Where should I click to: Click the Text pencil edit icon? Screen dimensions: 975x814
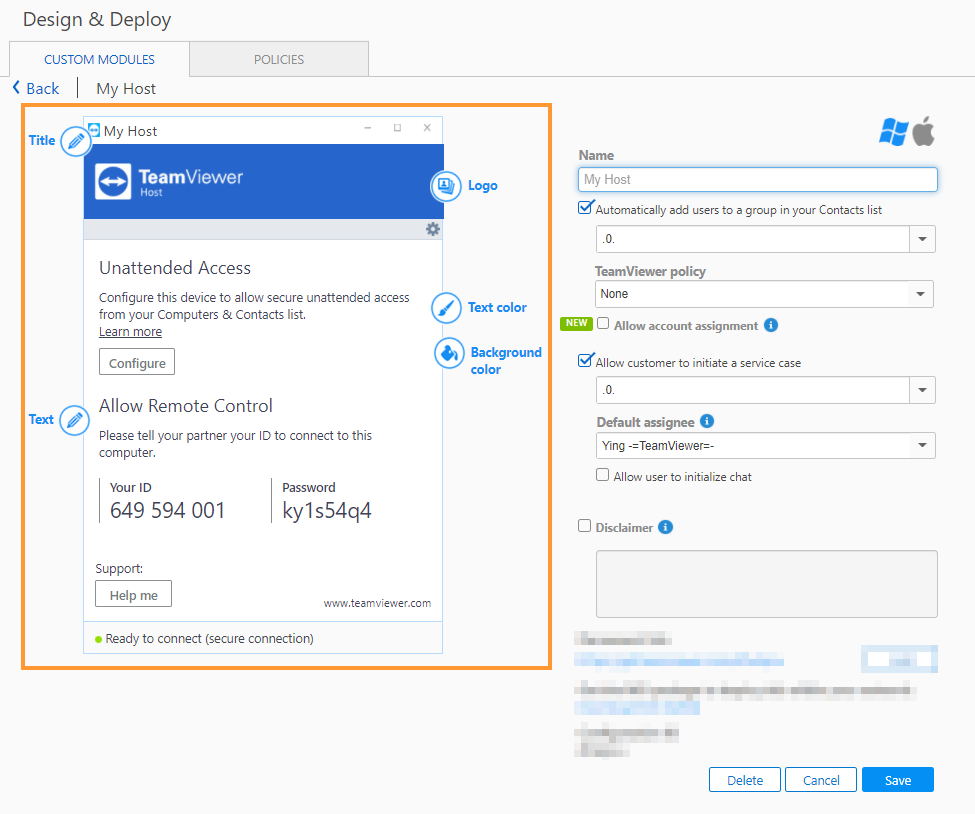(74, 420)
